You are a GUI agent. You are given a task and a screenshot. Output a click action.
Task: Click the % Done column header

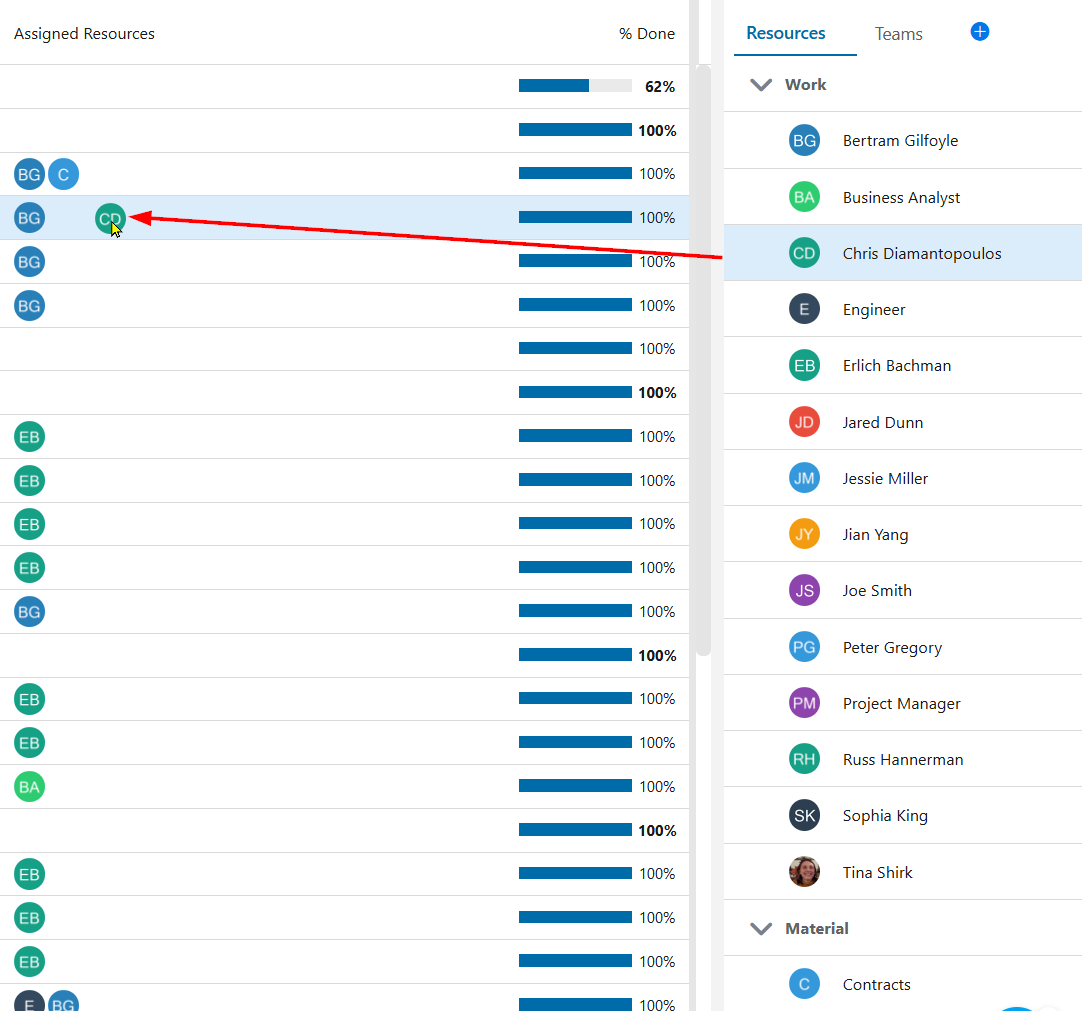pyautogui.click(x=647, y=34)
